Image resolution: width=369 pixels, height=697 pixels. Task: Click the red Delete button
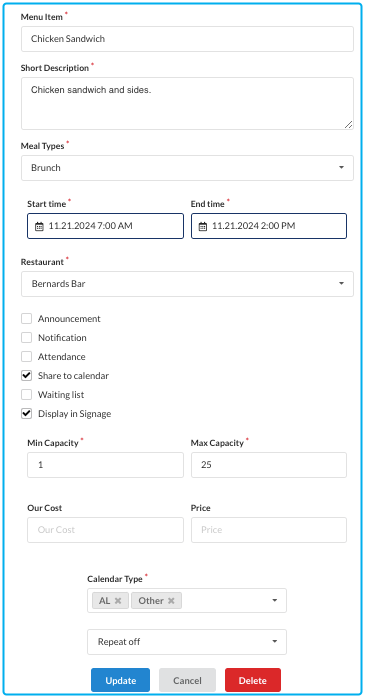[x=253, y=680]
